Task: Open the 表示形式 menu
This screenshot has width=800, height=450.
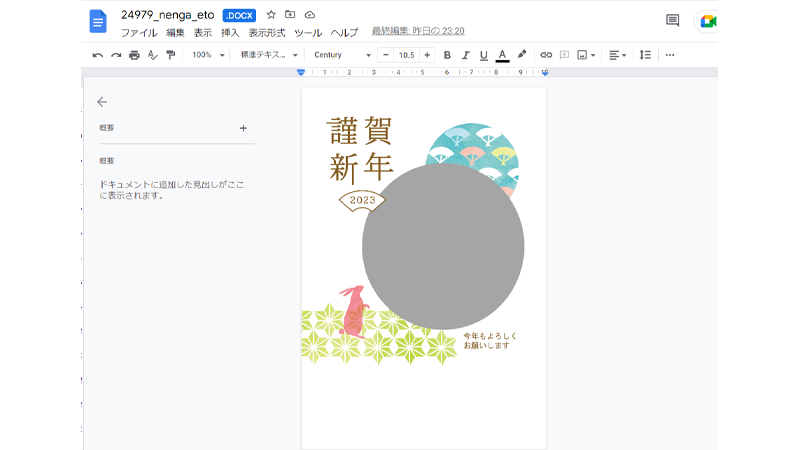Action: tap(267, 33)
